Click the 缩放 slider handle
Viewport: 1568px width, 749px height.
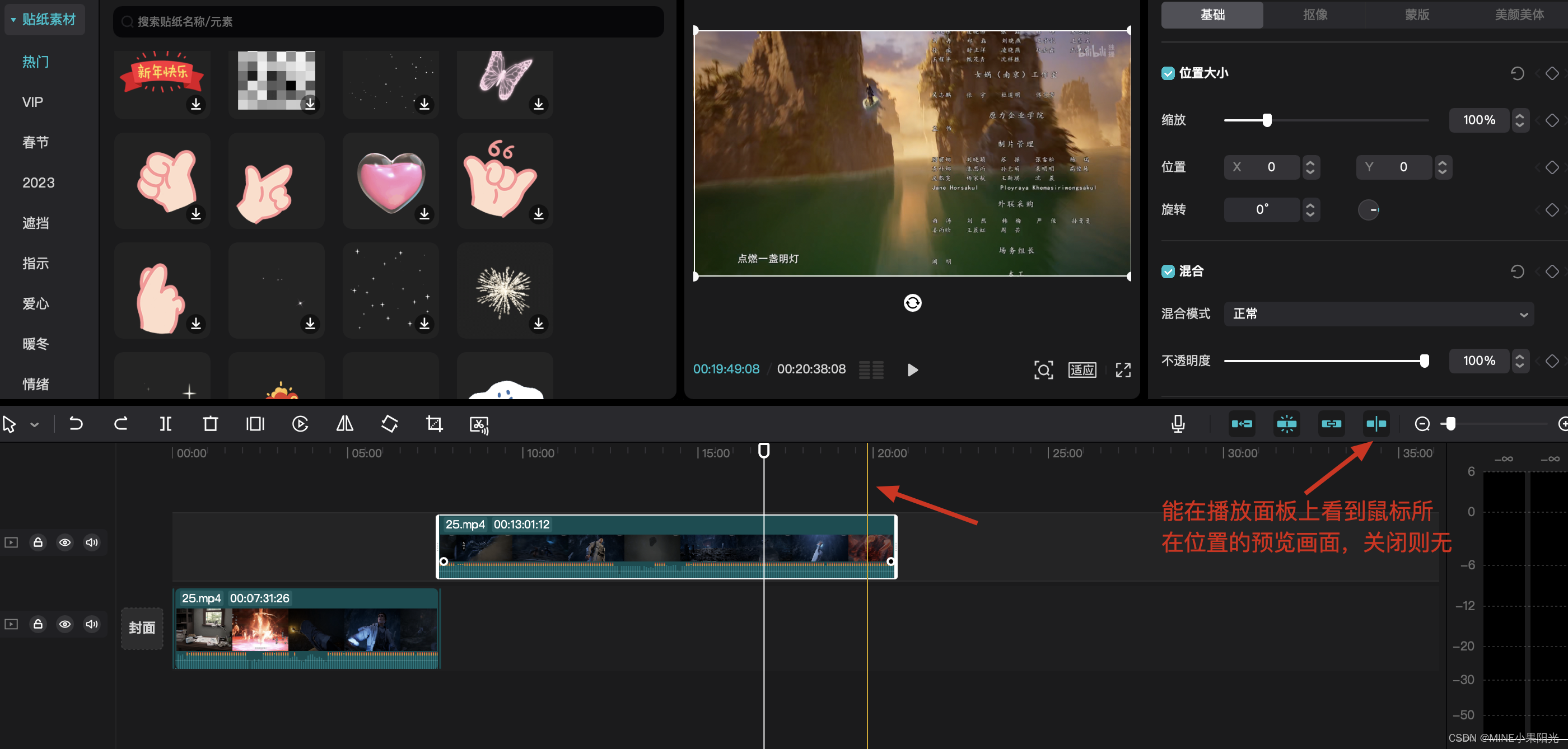(x=1267, y=120)
